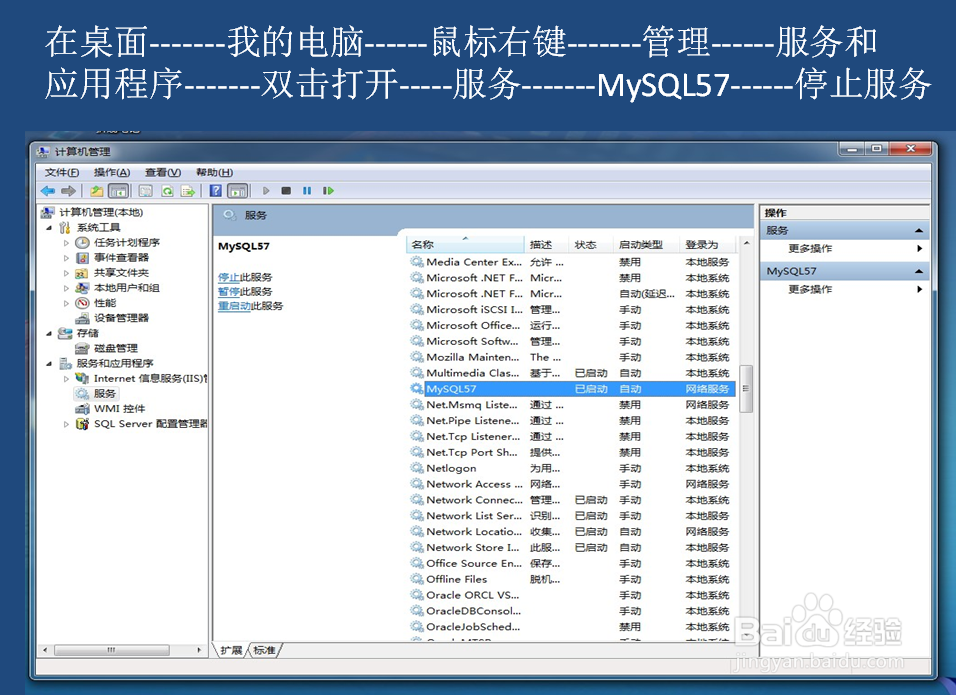The width and height of the screenshot is (956, 695).
Task: Click the 启动类型 column header
Action: (644, 244)
